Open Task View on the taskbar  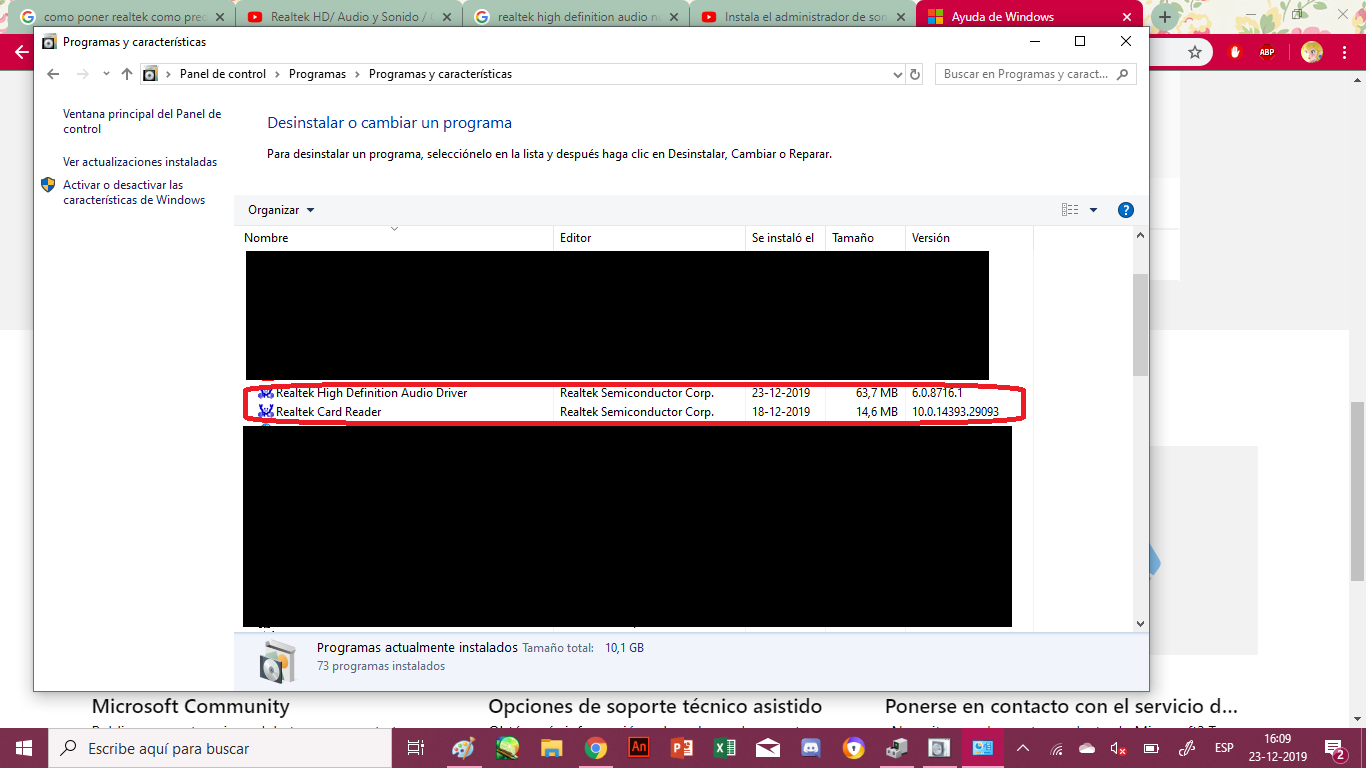tap(416, 748)
